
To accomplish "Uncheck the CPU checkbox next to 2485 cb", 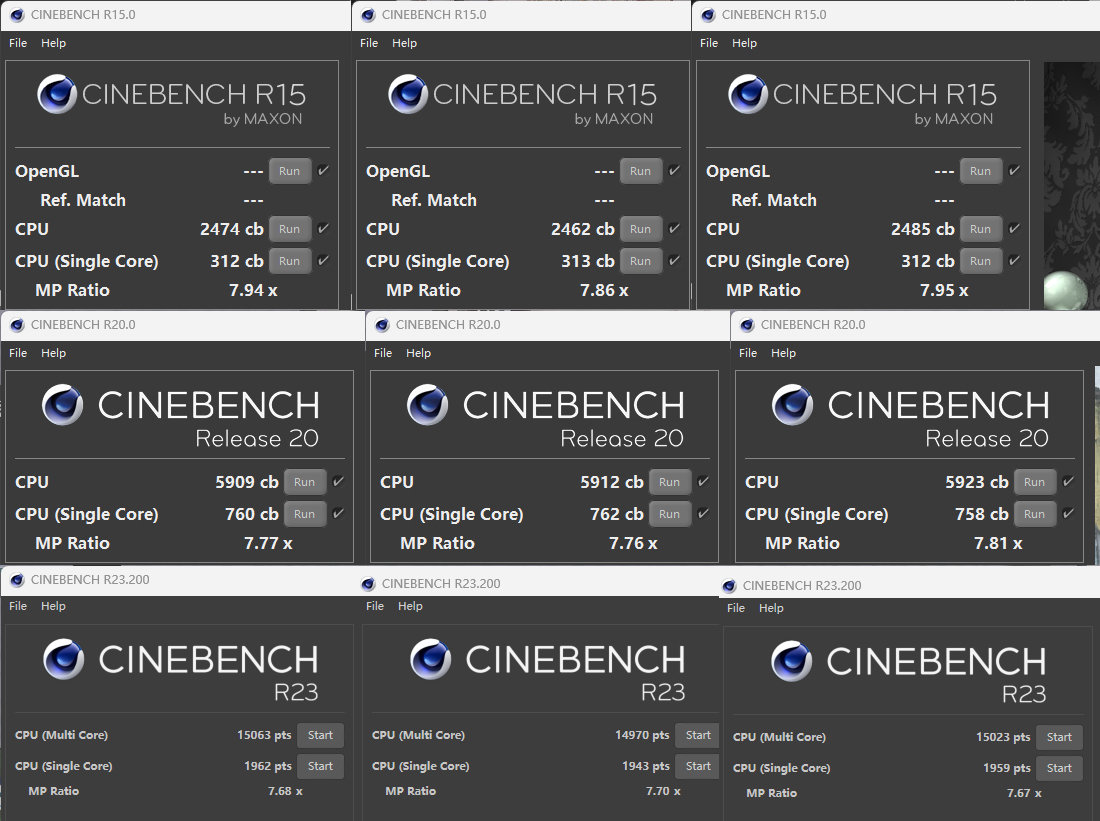I will coord(1014,229).
